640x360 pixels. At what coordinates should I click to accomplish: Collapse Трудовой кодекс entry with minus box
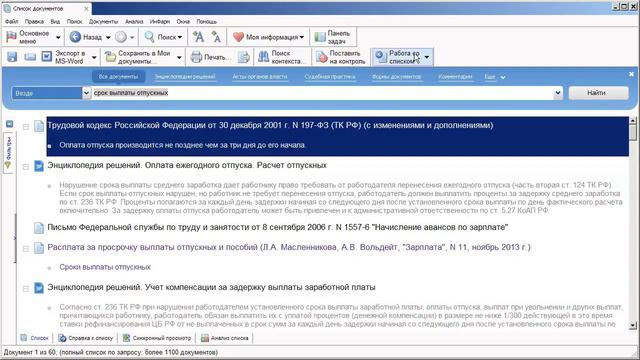coord(26,127)
